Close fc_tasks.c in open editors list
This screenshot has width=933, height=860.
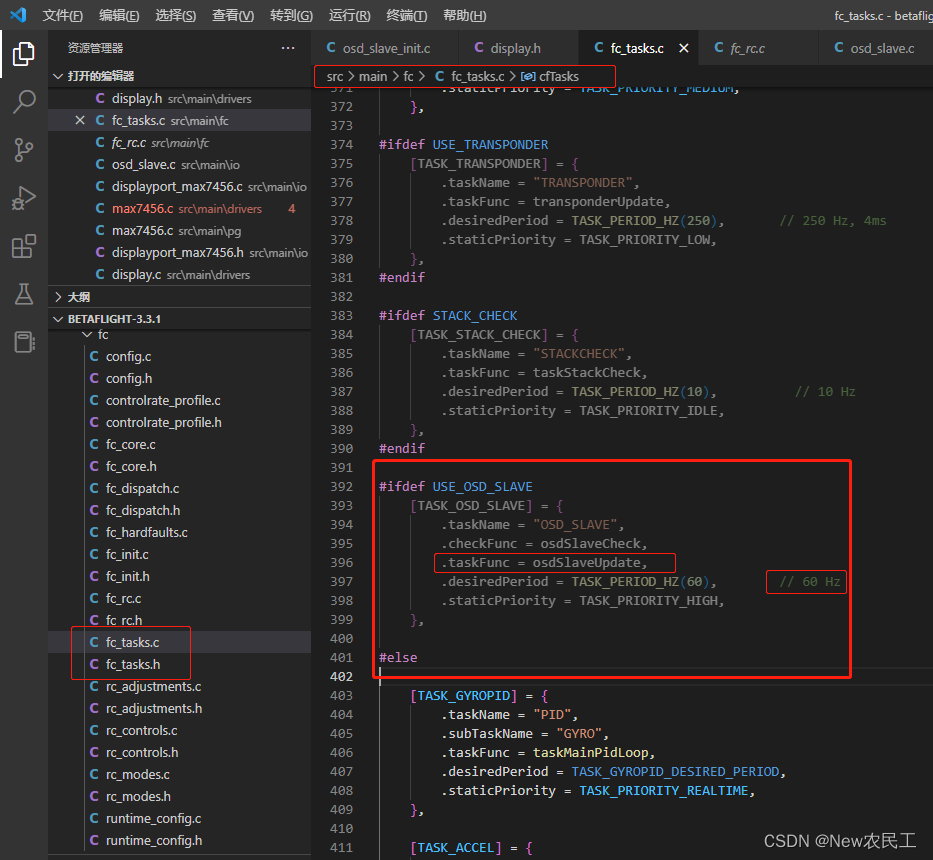point(80,121)
